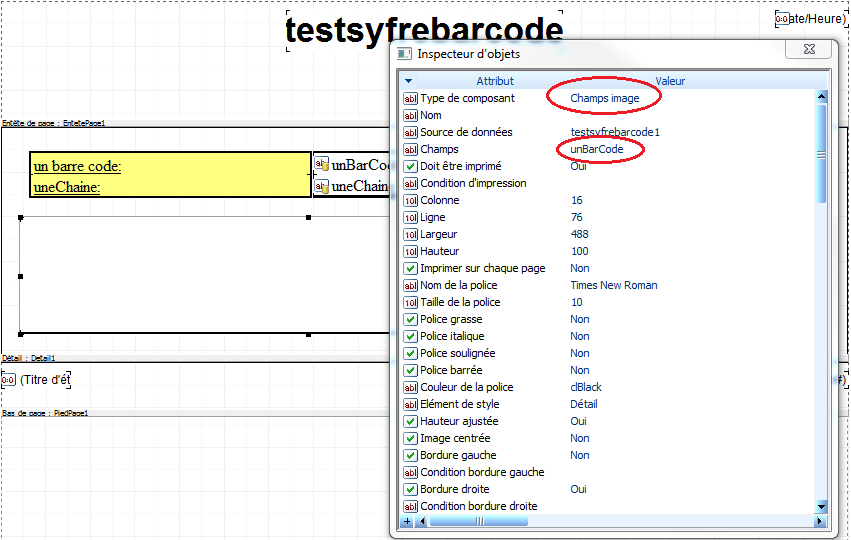Toggle the Doit être imprimé checkbox

(410, 167)
